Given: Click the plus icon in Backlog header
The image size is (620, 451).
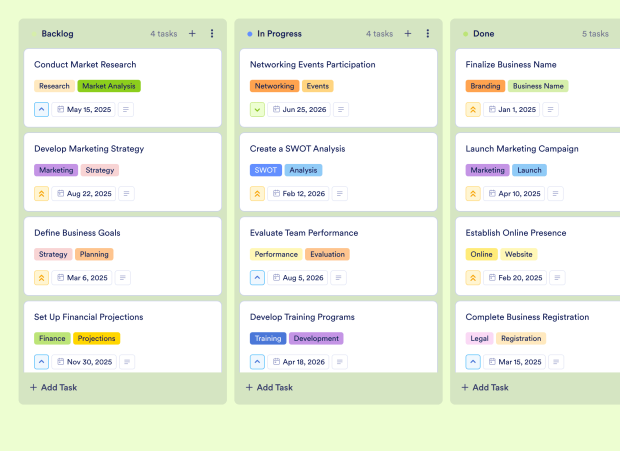Looking at the screenshot, I should pos(192,34).
